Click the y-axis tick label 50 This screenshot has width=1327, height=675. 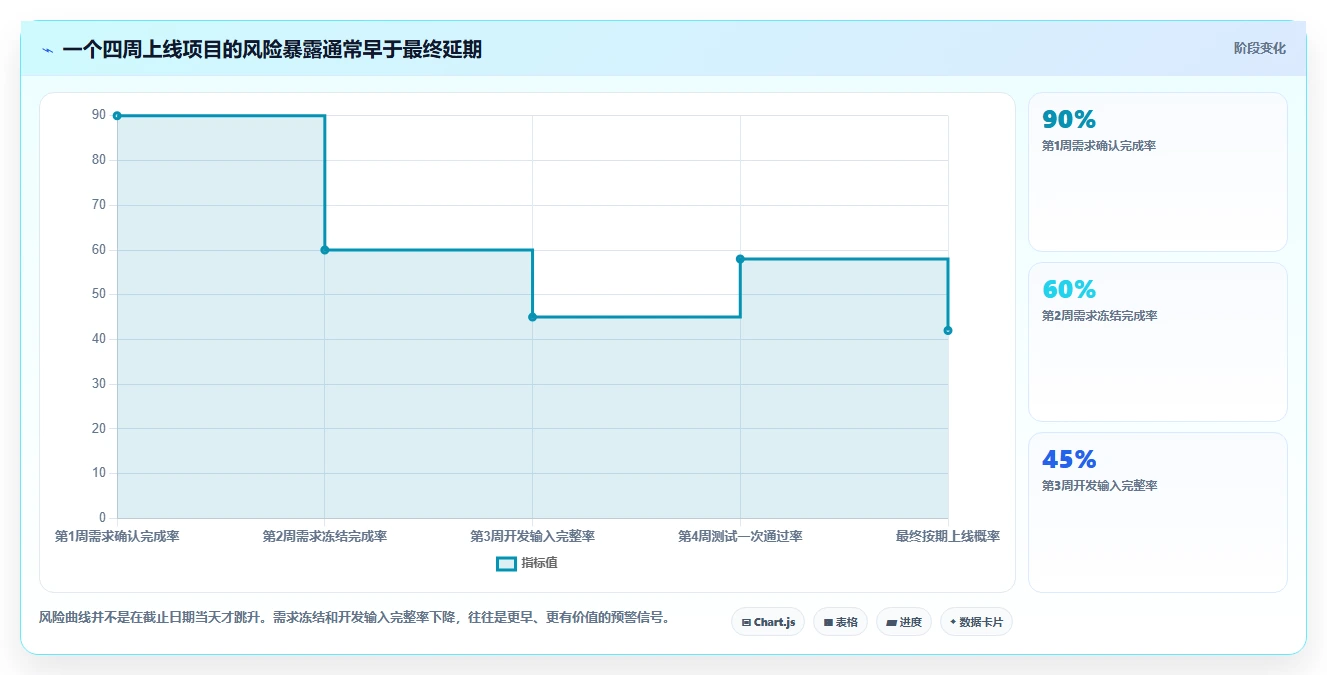99,294
